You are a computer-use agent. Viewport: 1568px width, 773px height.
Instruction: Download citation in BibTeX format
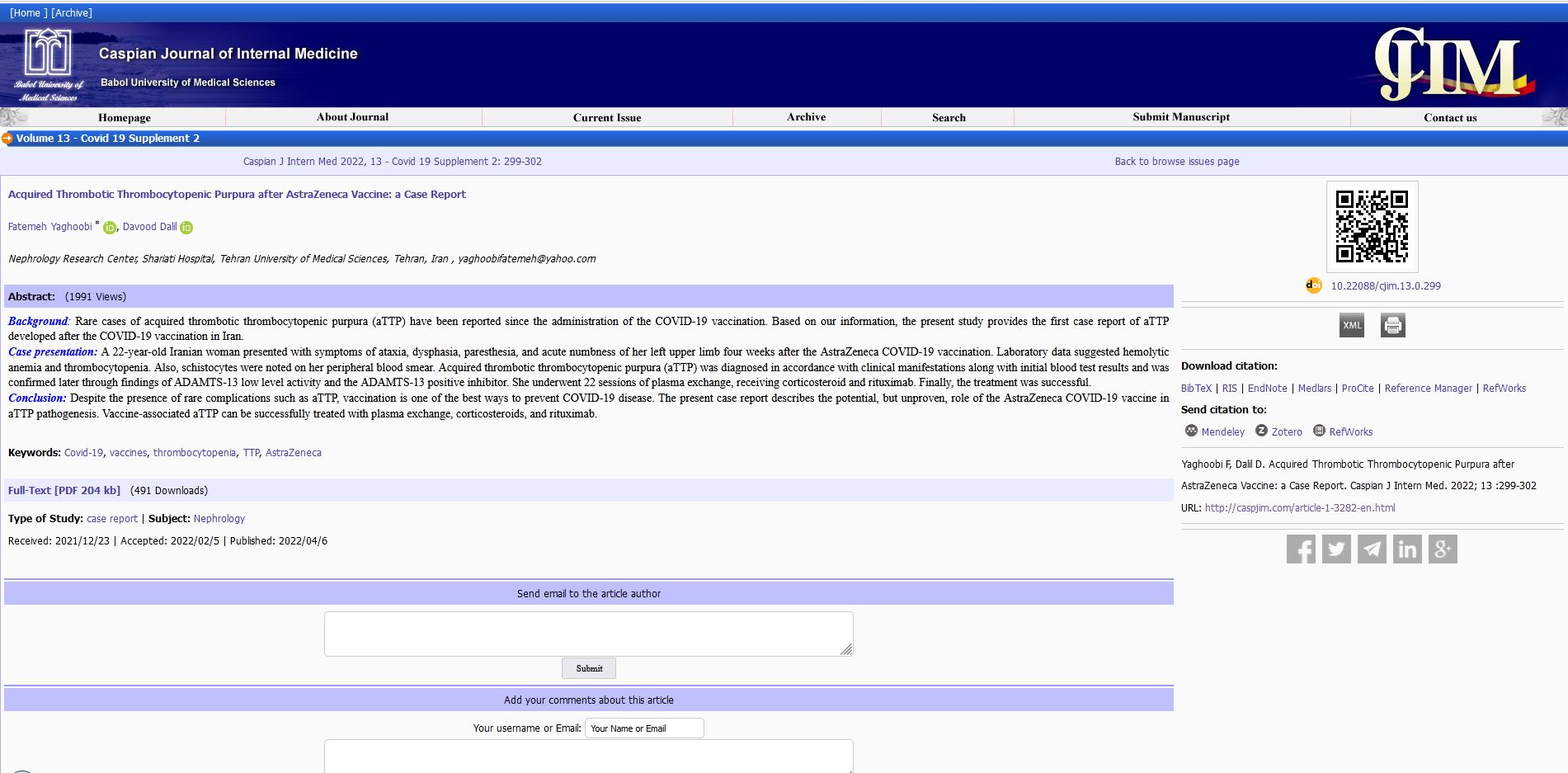(x=1196, y=389)
